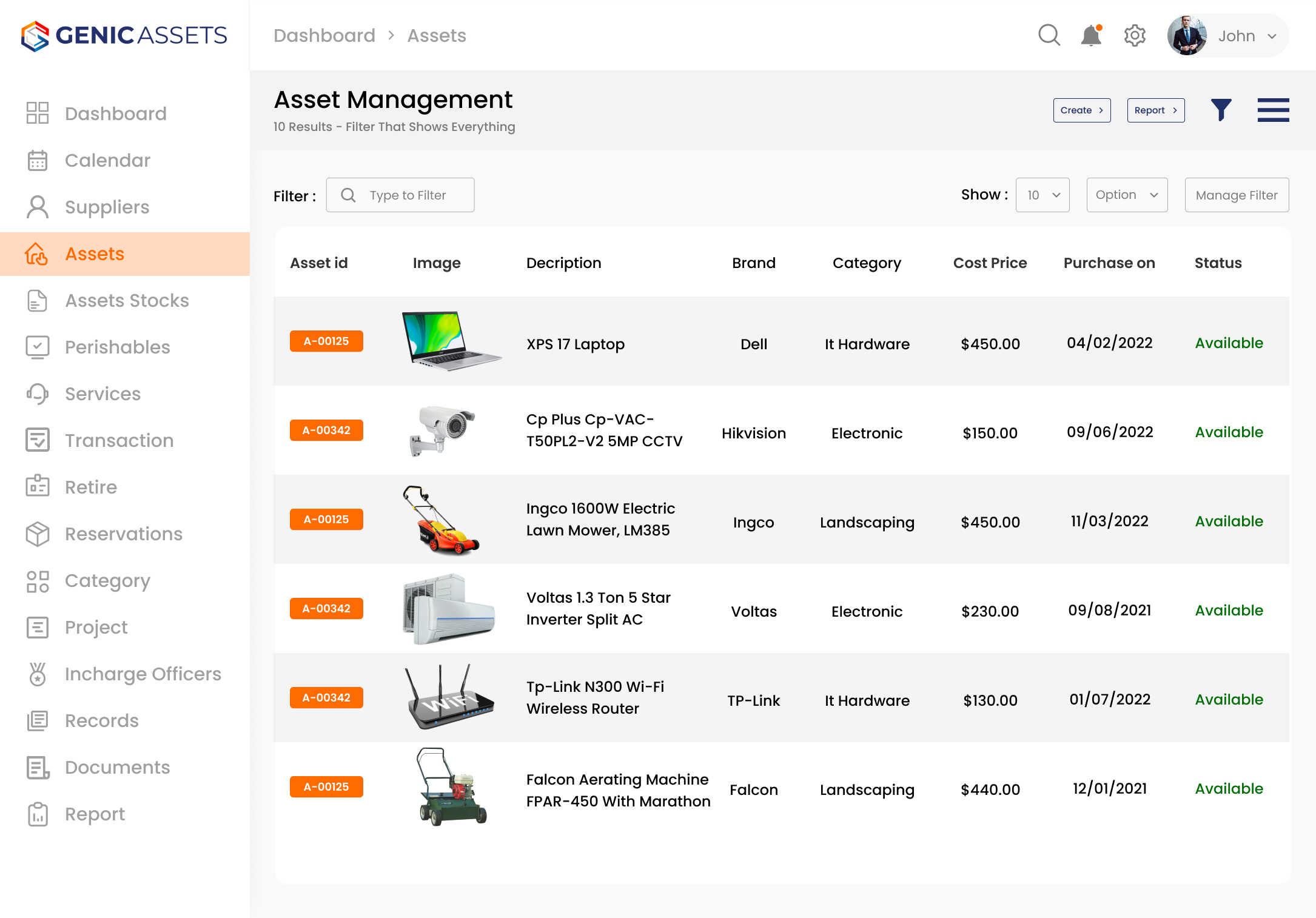The height and width of the screenshot is (918, 1316).
Task: Open the hamburger menu icon
Action: coord(1273,110)
